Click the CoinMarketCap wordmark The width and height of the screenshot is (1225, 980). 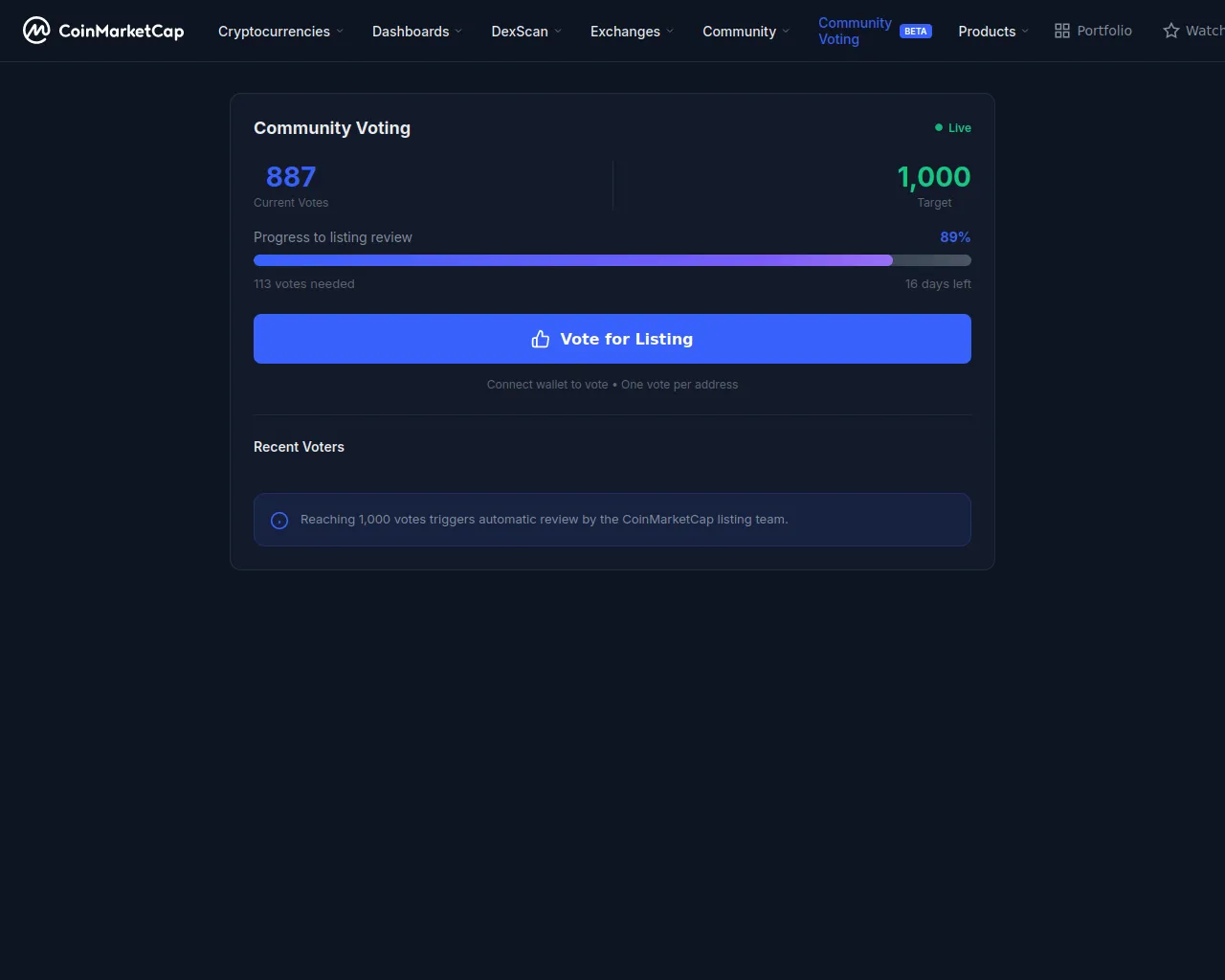tap(122, 32)
